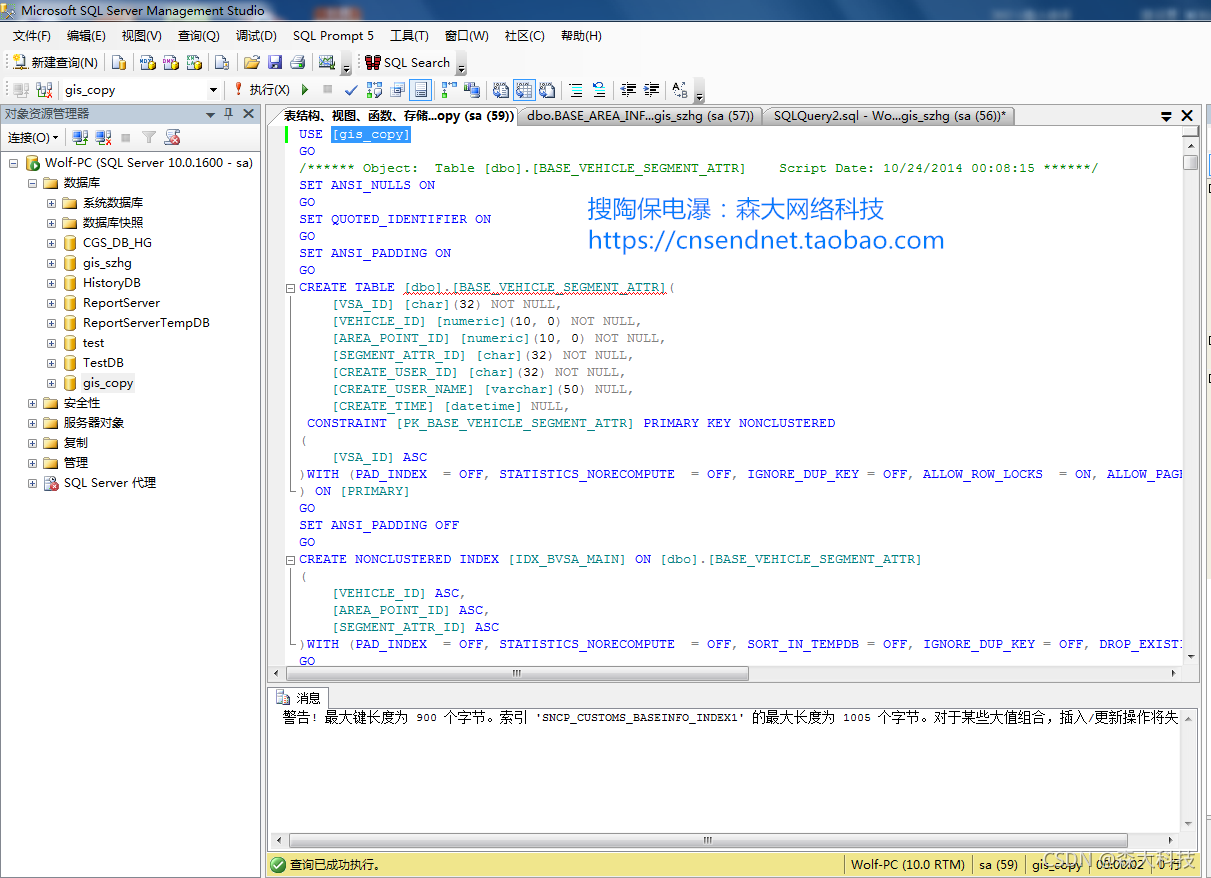1211x878 pixels.
Task: Click the new Database Engine query icon
Action: [119, 62]
